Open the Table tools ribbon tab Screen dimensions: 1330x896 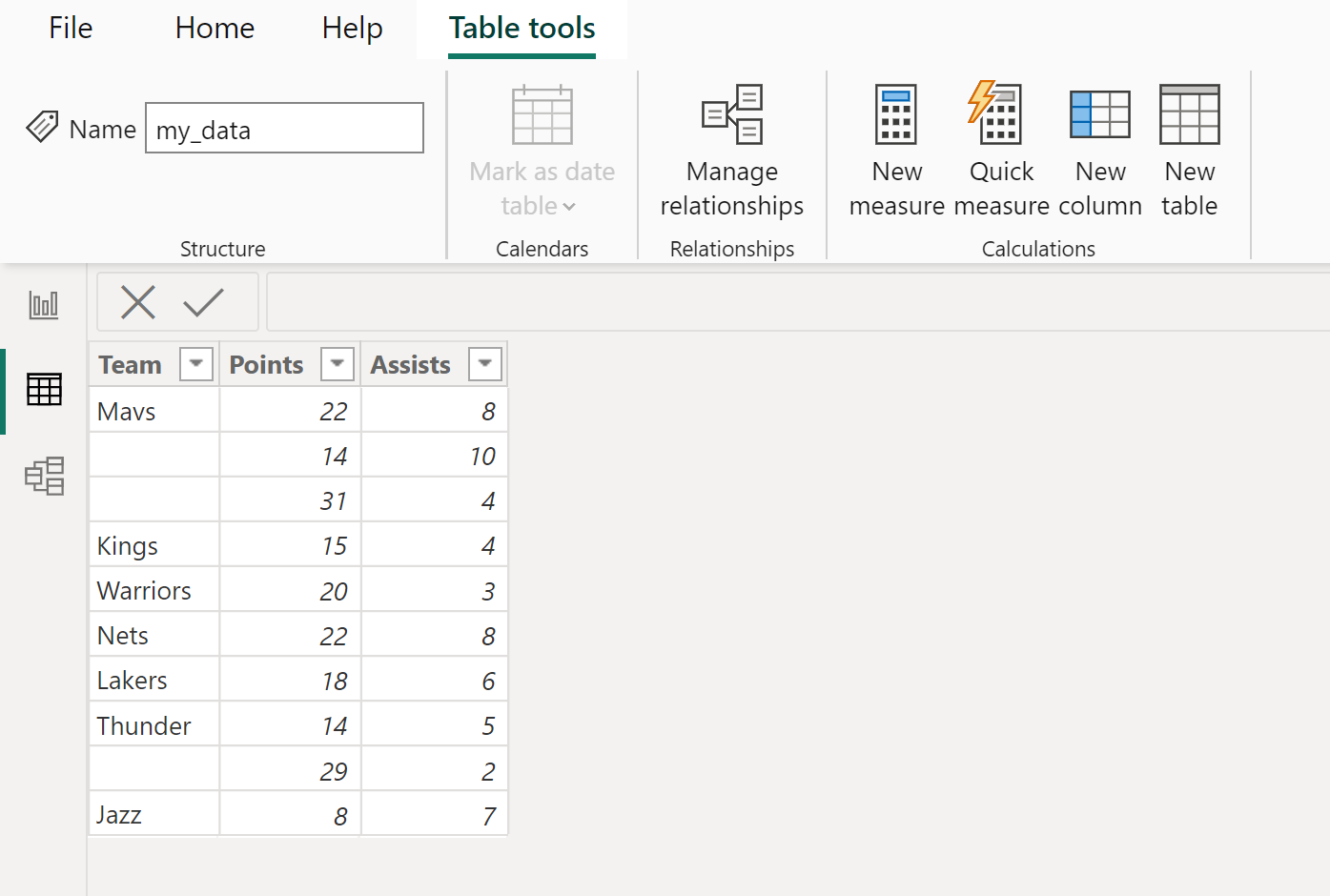point(521,28)
